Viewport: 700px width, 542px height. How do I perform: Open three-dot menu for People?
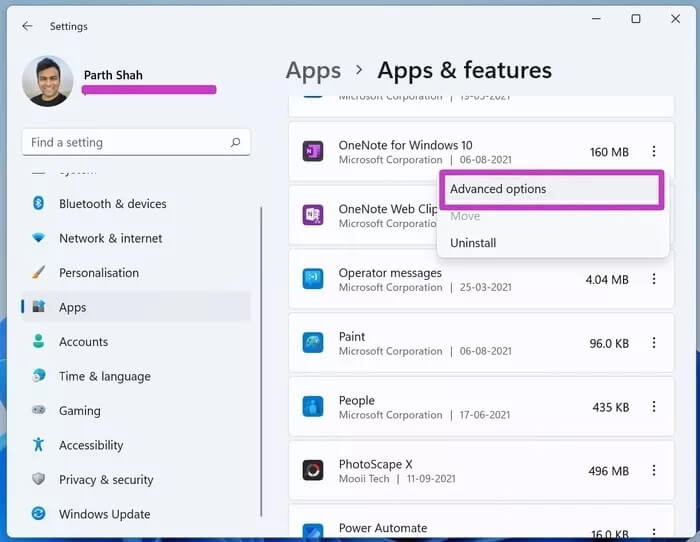(654, 407)
